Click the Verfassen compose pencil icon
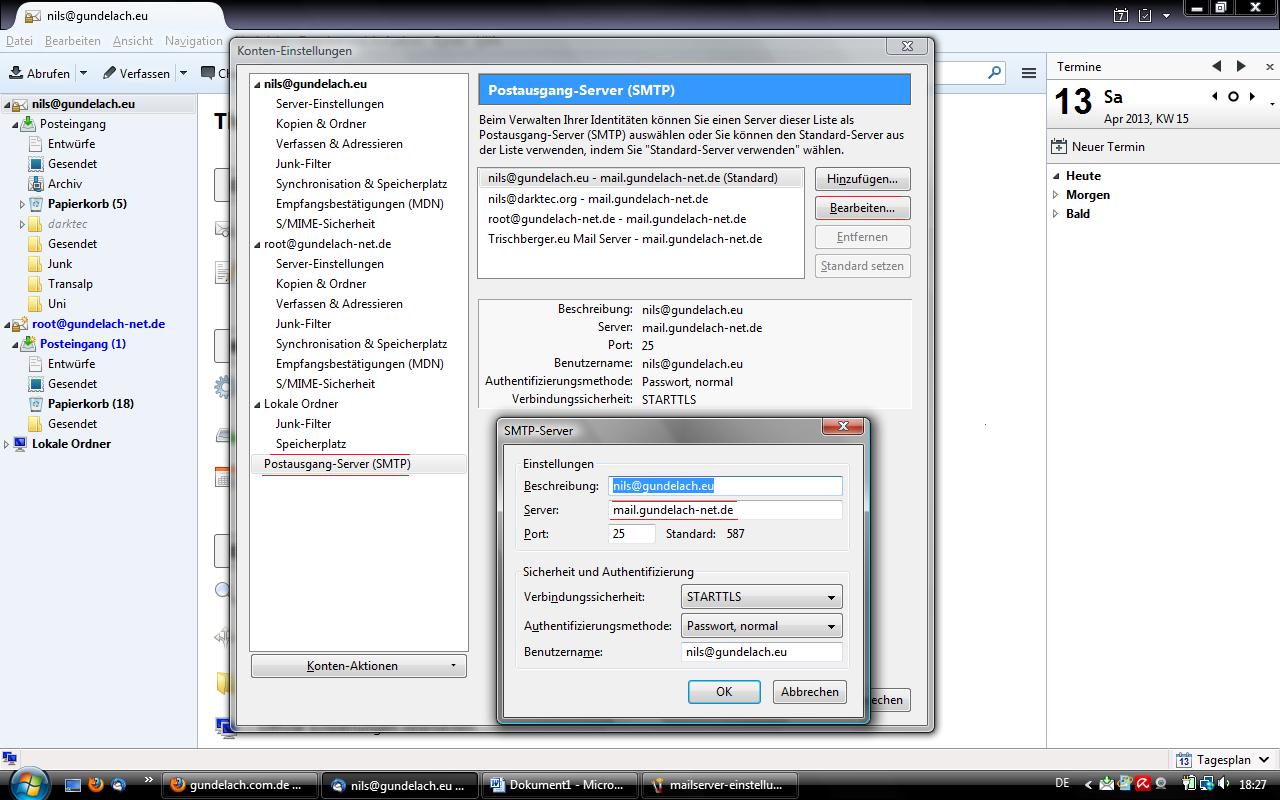 pos(109,73)
